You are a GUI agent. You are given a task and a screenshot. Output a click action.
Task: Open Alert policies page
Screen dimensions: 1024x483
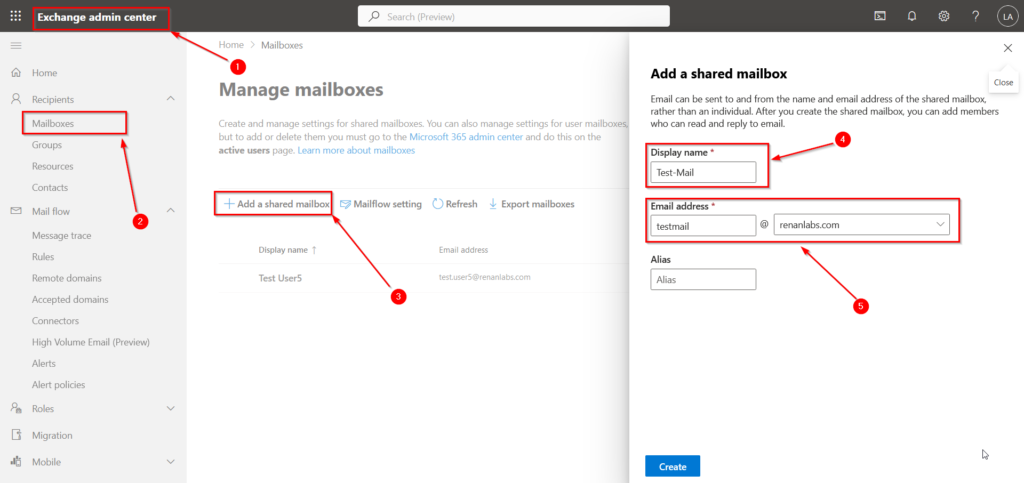(x=59, y=385)
